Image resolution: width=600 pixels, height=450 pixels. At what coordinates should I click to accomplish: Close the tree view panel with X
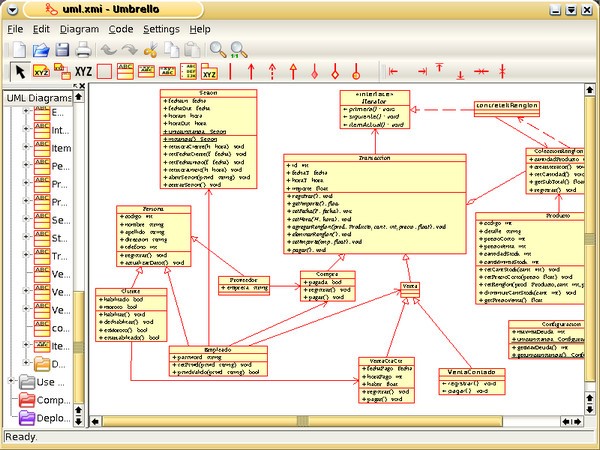pyautogui.click(x=82, y=86)
